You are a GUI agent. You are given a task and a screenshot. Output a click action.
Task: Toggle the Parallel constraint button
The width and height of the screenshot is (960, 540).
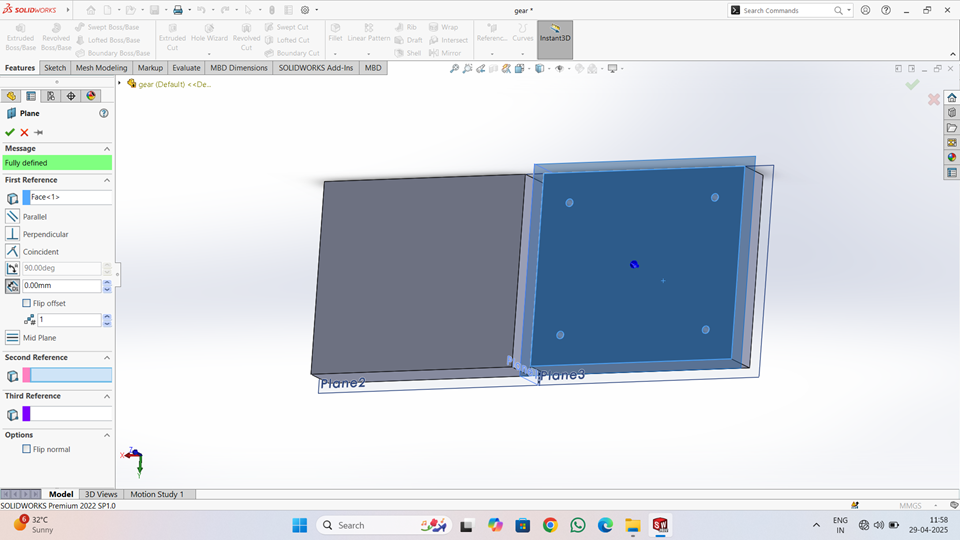click(x=12, y=217)
